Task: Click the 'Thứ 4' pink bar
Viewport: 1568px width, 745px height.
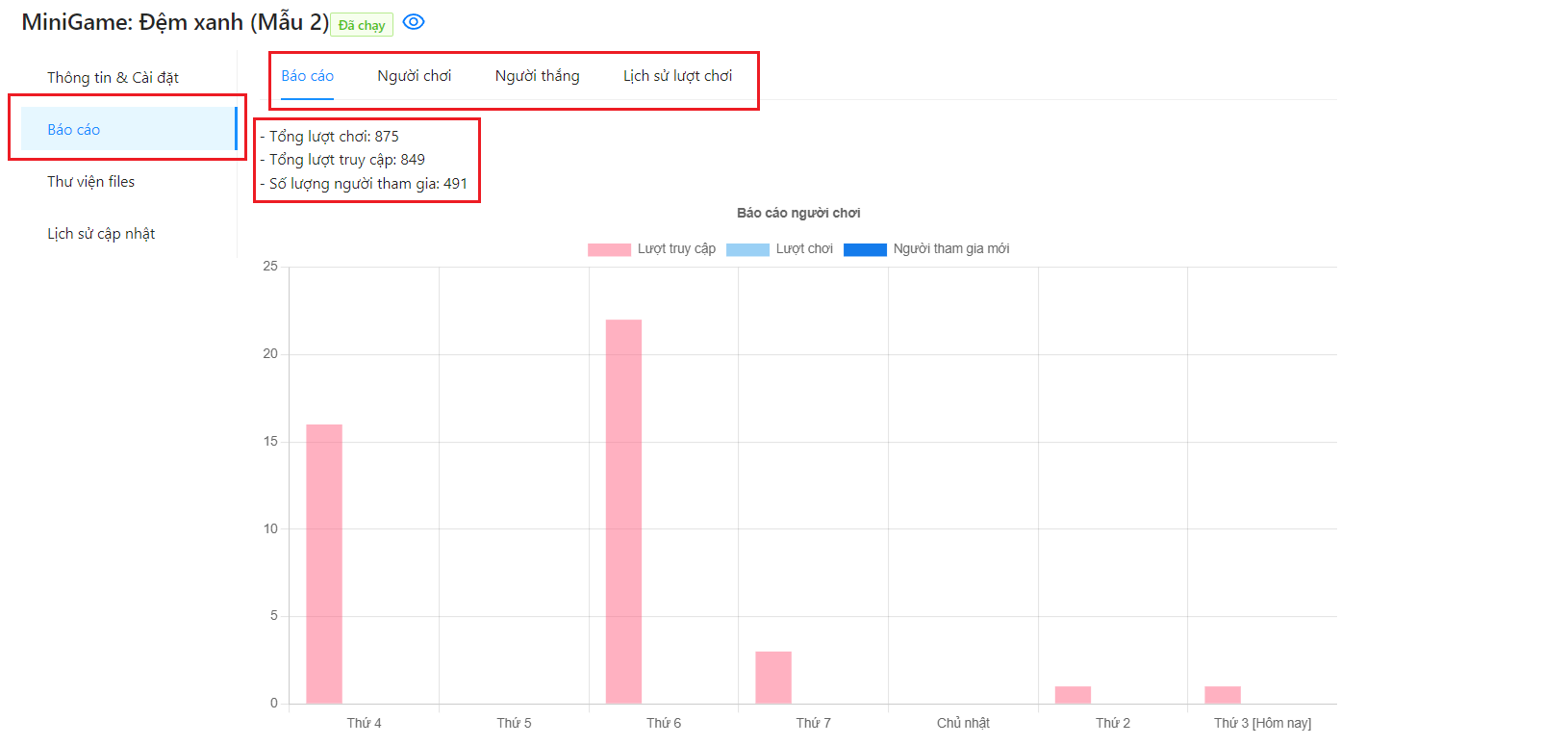Action: coord(324,563)
